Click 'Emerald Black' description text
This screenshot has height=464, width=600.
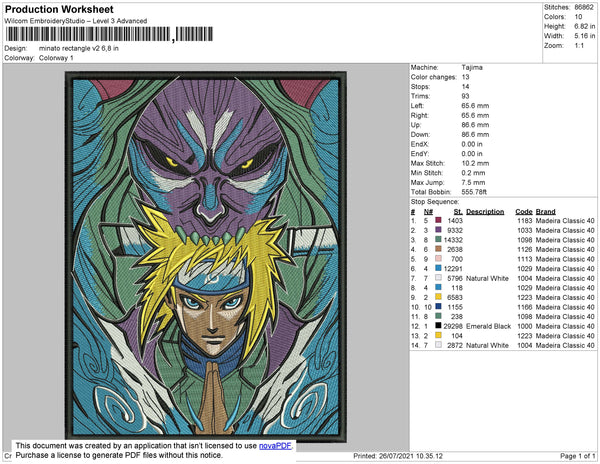[x=488, y=326]
